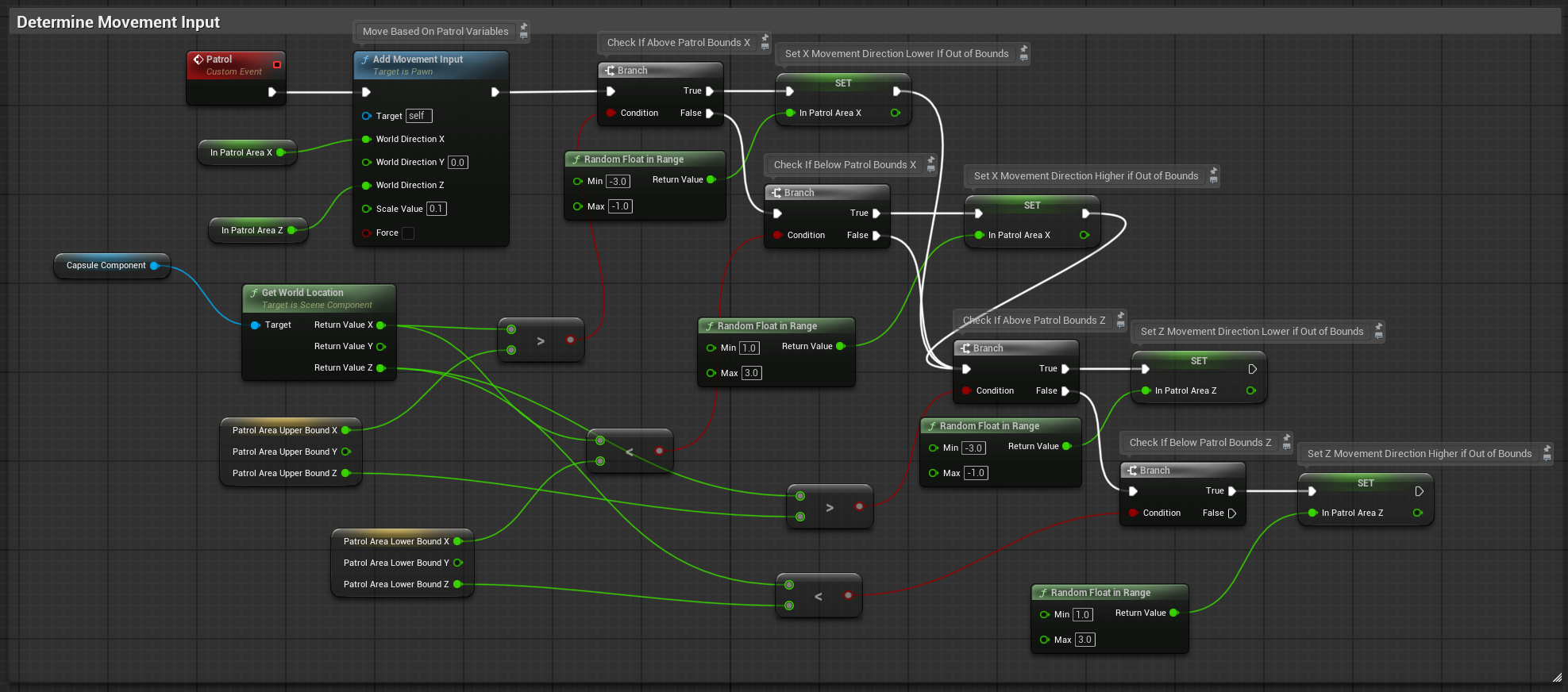Select the Add Movement Input node title

click(418, 60)
